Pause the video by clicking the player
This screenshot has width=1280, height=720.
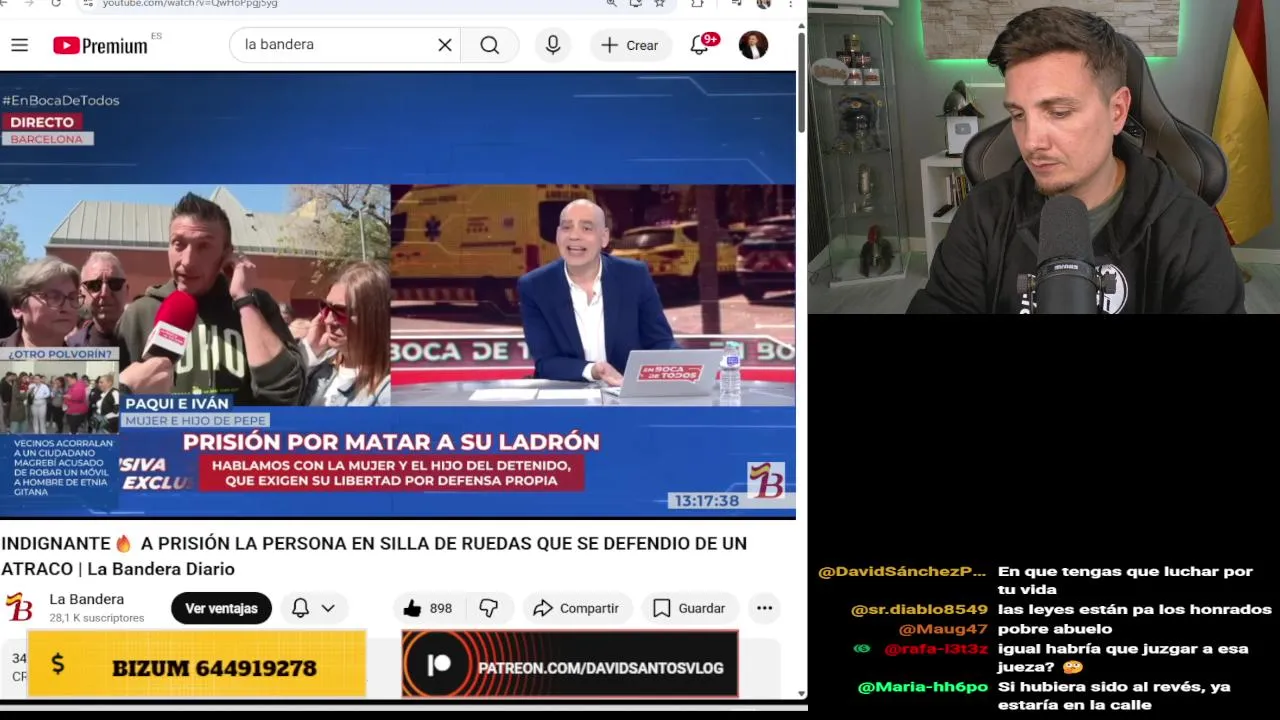(398, 294)
